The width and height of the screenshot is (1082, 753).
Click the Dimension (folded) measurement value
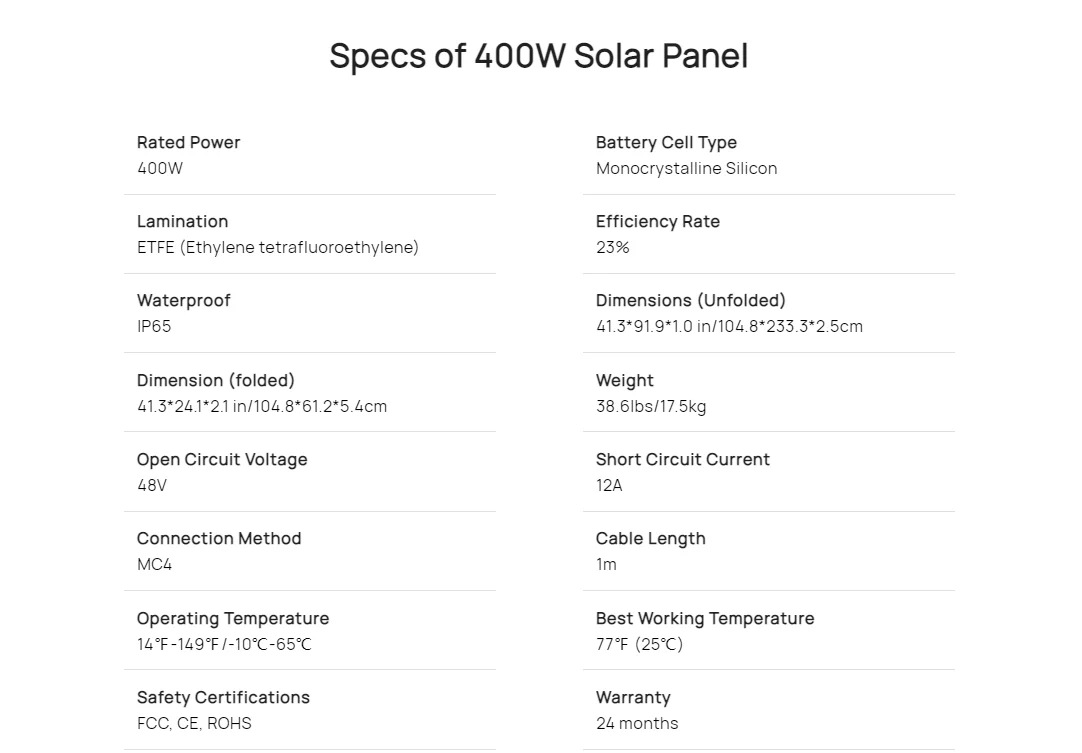point(261,406)
